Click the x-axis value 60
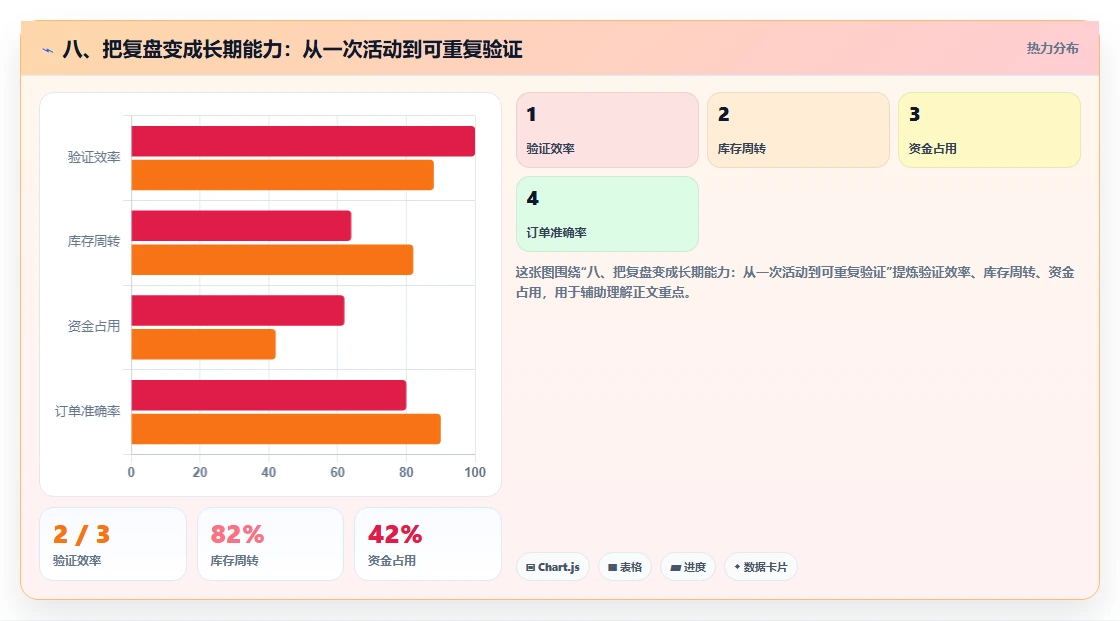This screenshot has width=1120, height=621. click(337, 472)
